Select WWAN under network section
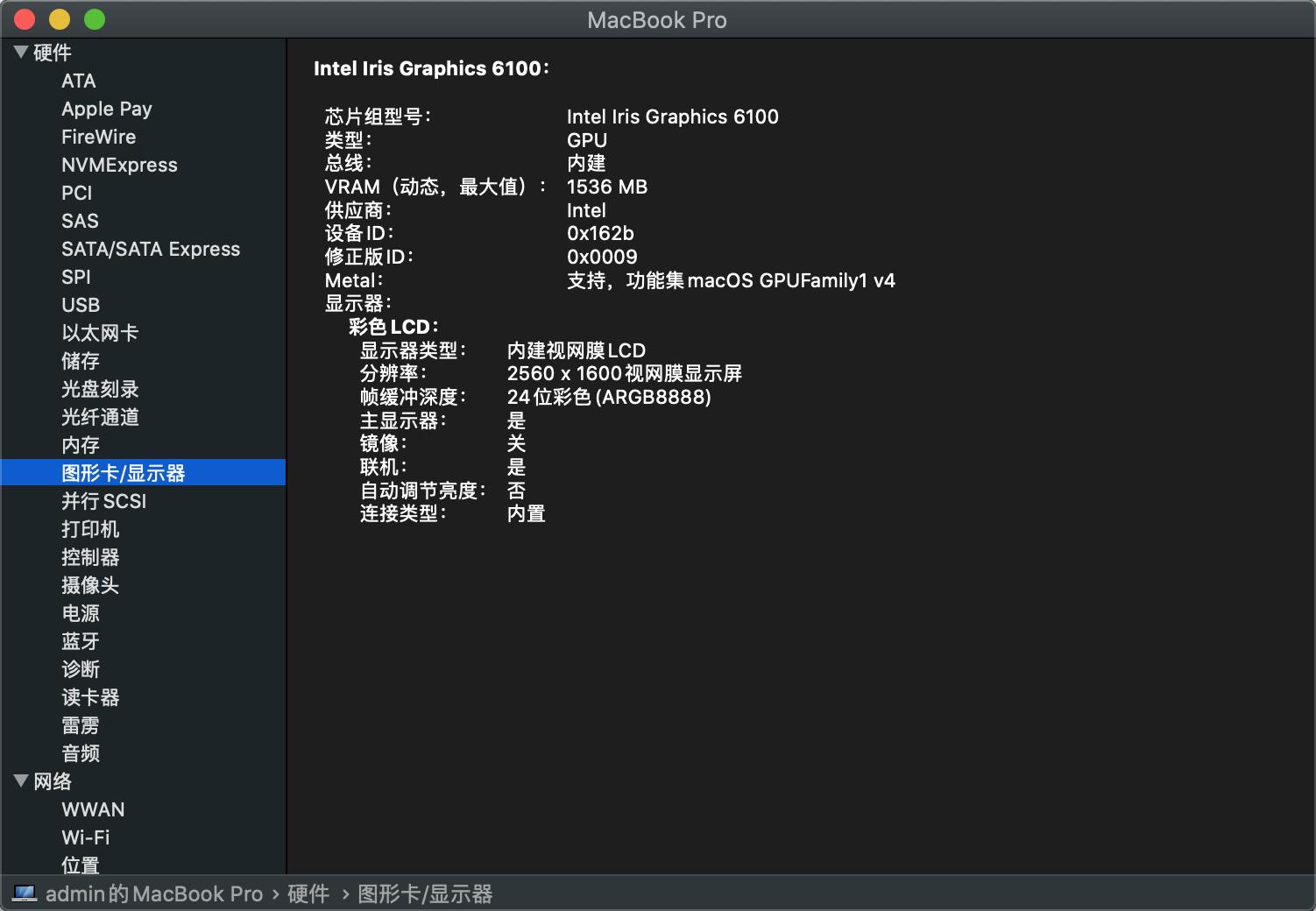Screen dimensions: 1316x911 coord(93,810)
